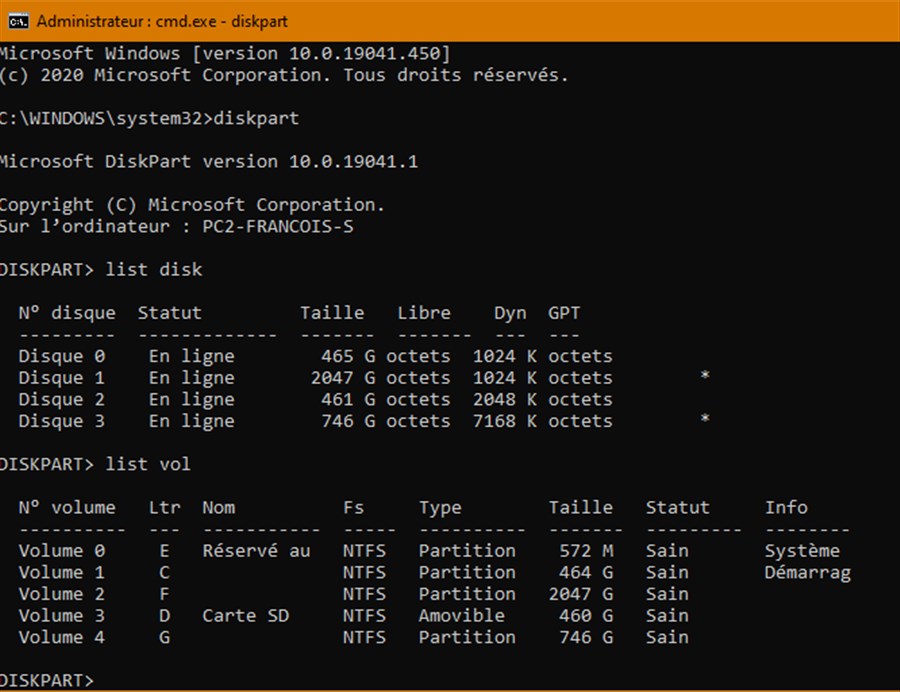Click the computer name 'PC2-FRANCOIS-S'
This screenshot has width=900, height=692.
(278, 226)
